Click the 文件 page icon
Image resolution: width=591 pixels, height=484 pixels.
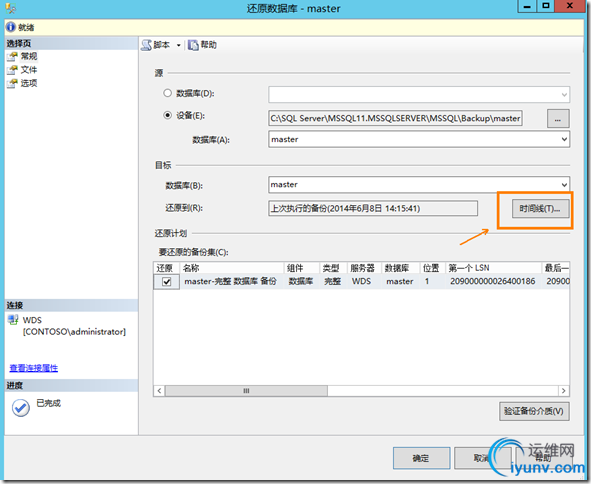click(12, 70)
